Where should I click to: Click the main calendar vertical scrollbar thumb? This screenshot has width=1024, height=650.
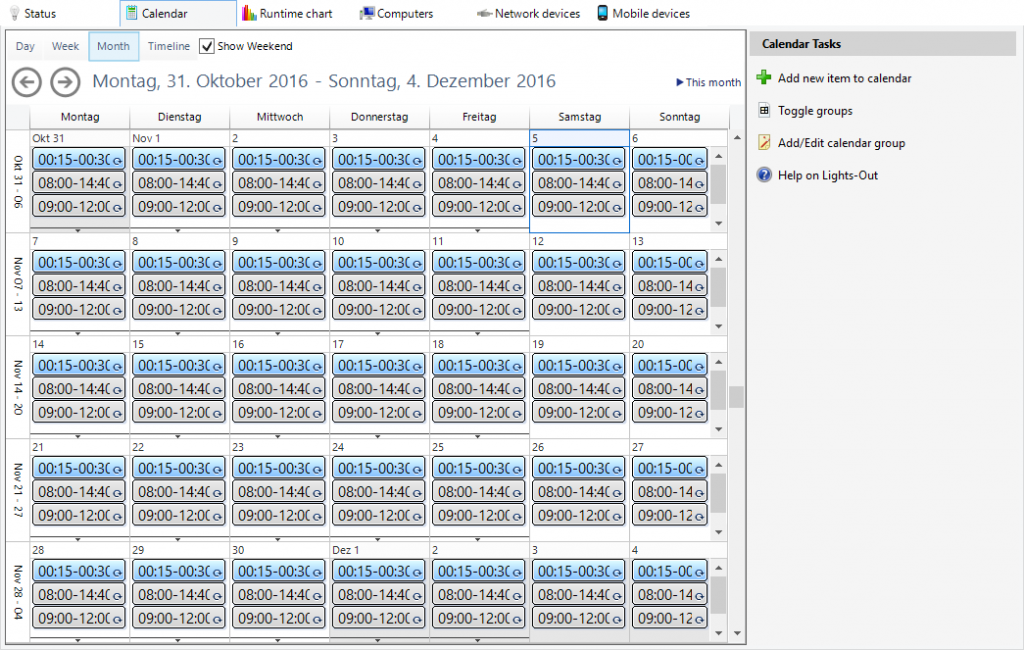pyautogui.click(x=737, y=397)
